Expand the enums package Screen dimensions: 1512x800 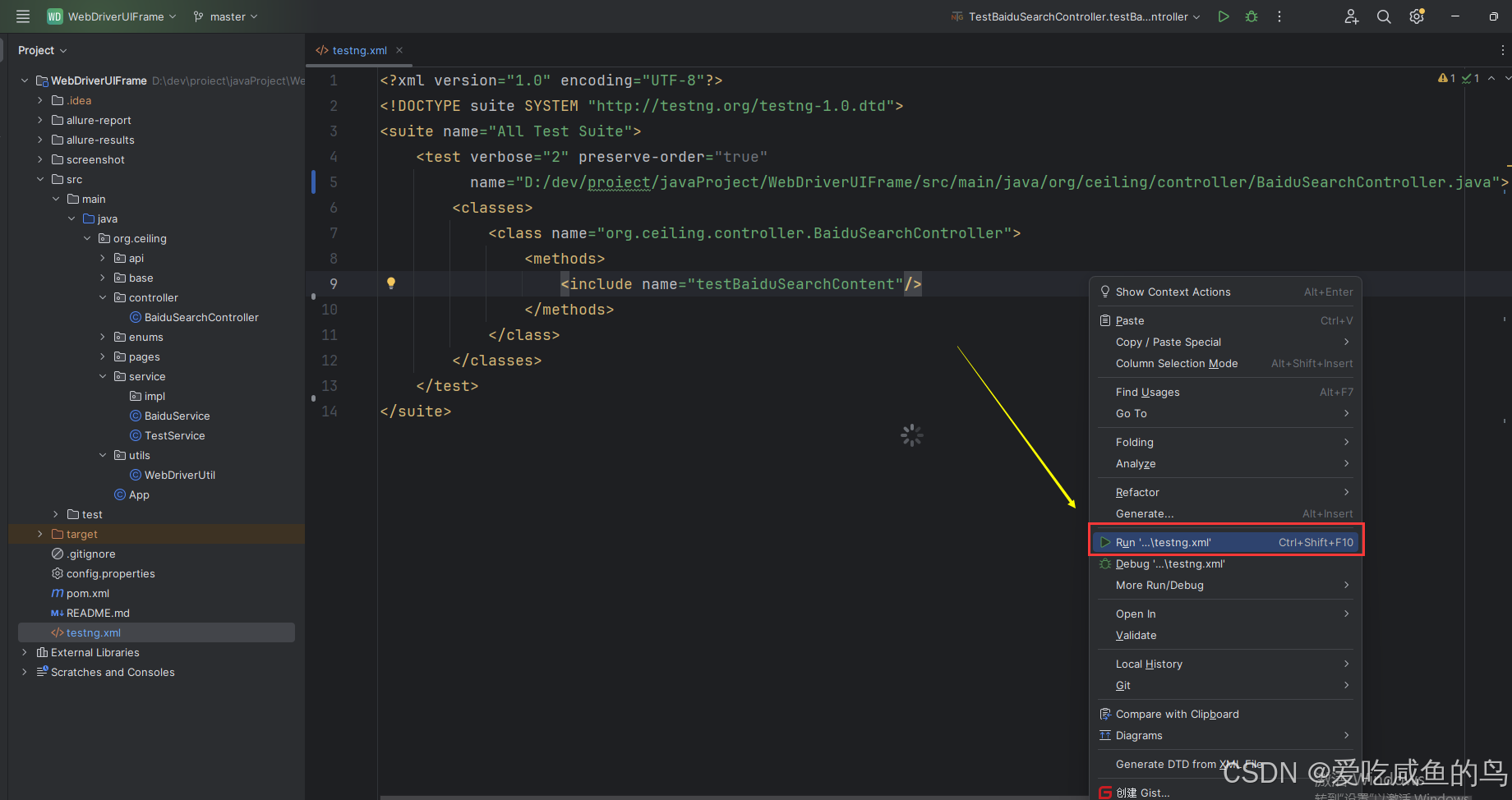103,337
